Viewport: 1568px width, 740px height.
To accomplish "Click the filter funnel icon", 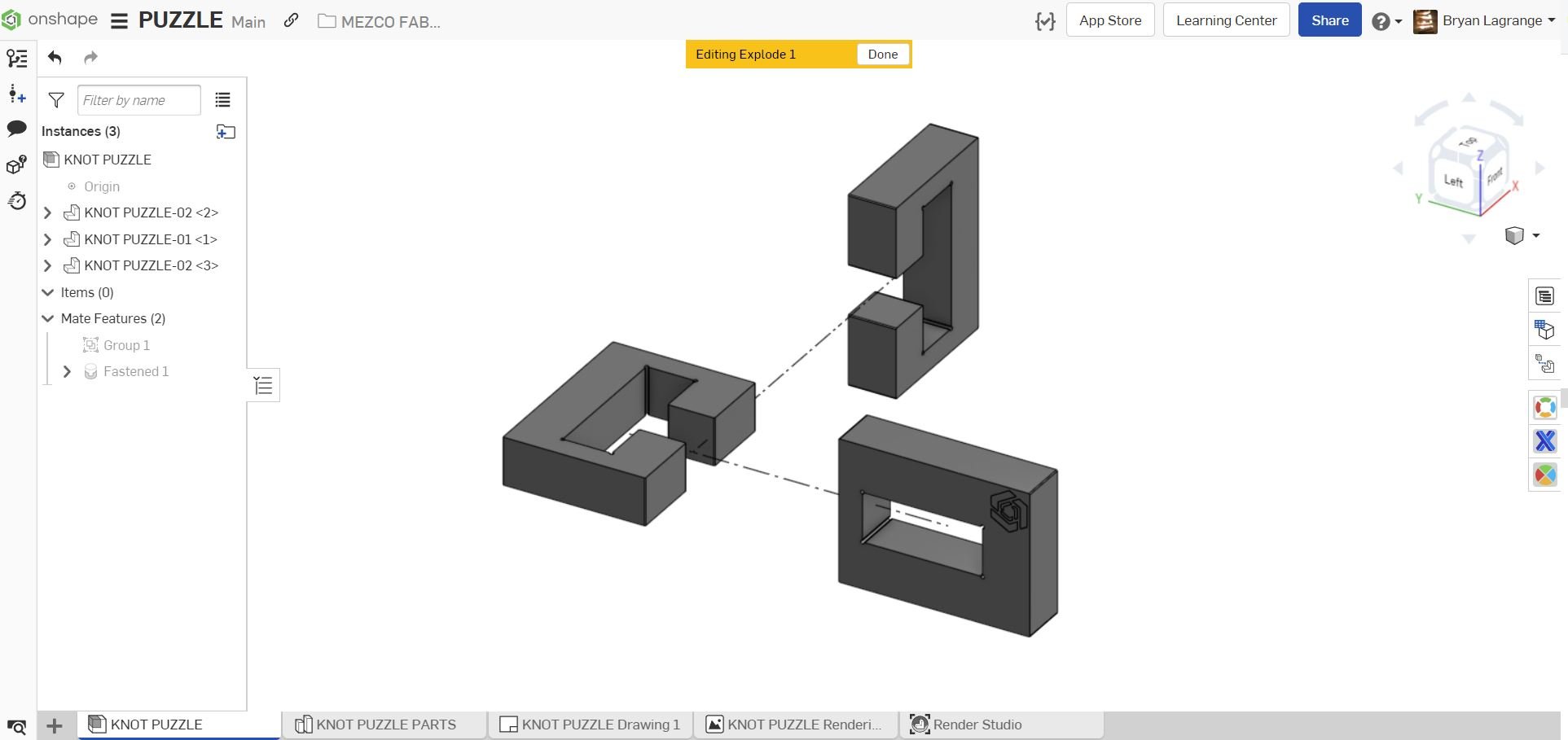I will pos(56,100).
